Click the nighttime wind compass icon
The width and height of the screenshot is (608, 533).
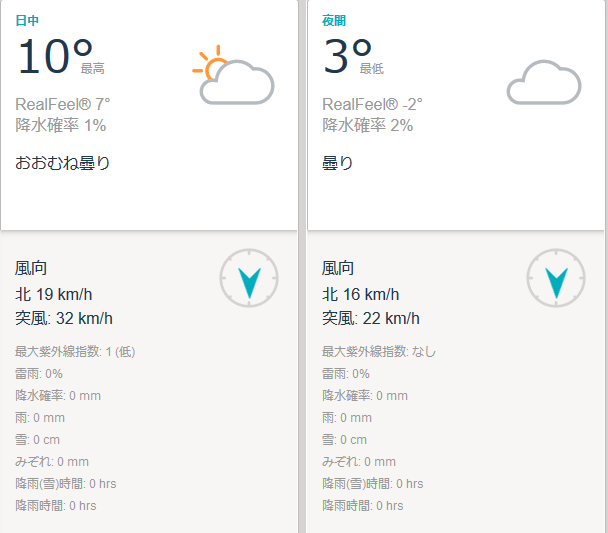(556, 278)
